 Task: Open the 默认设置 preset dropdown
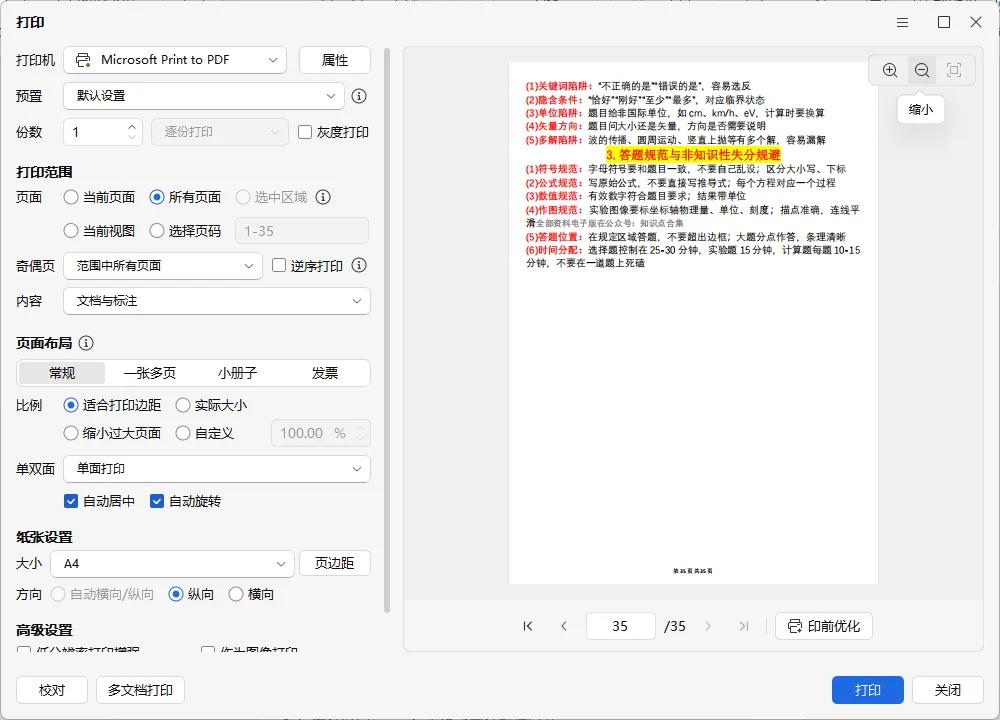click(x=204, y=96)
